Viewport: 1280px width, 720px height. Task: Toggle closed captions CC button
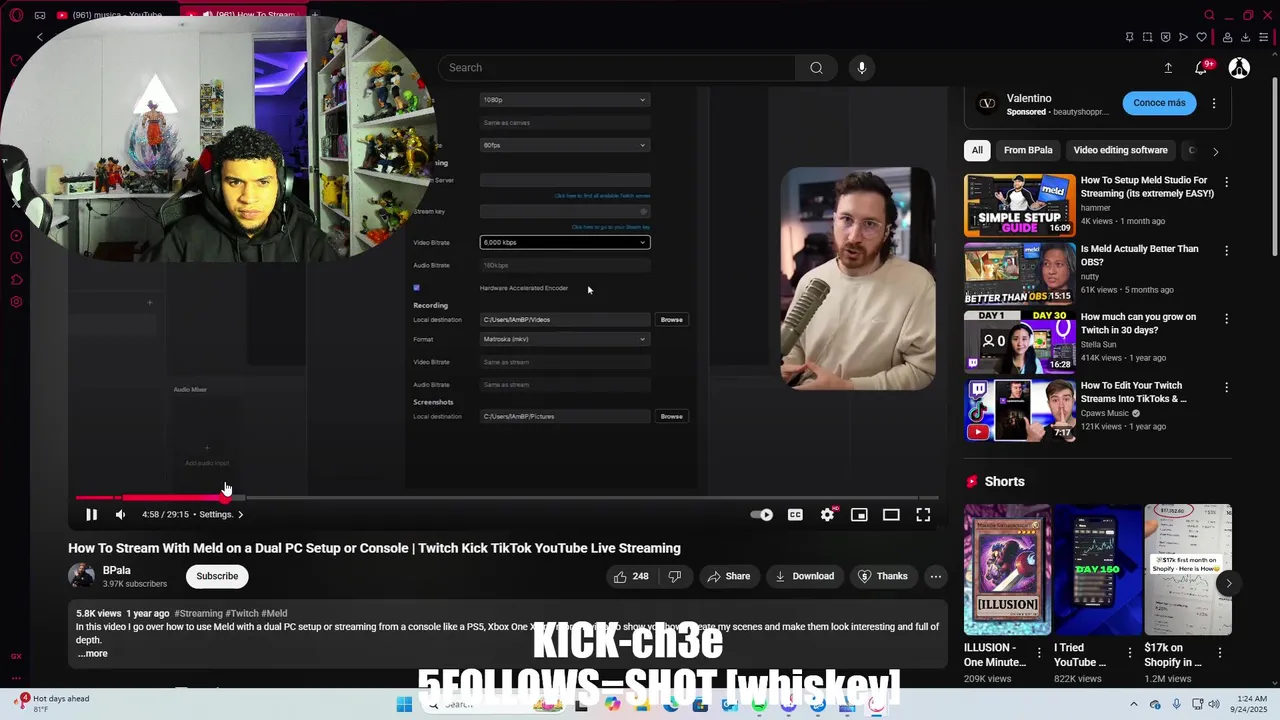[x=795, y=514]
